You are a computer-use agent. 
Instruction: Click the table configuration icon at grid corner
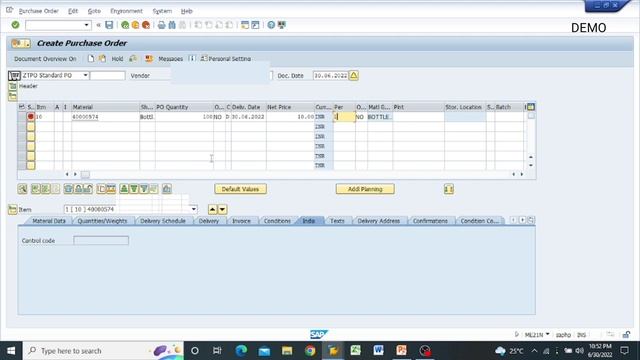pyautogui.click(x=531, y=107)
